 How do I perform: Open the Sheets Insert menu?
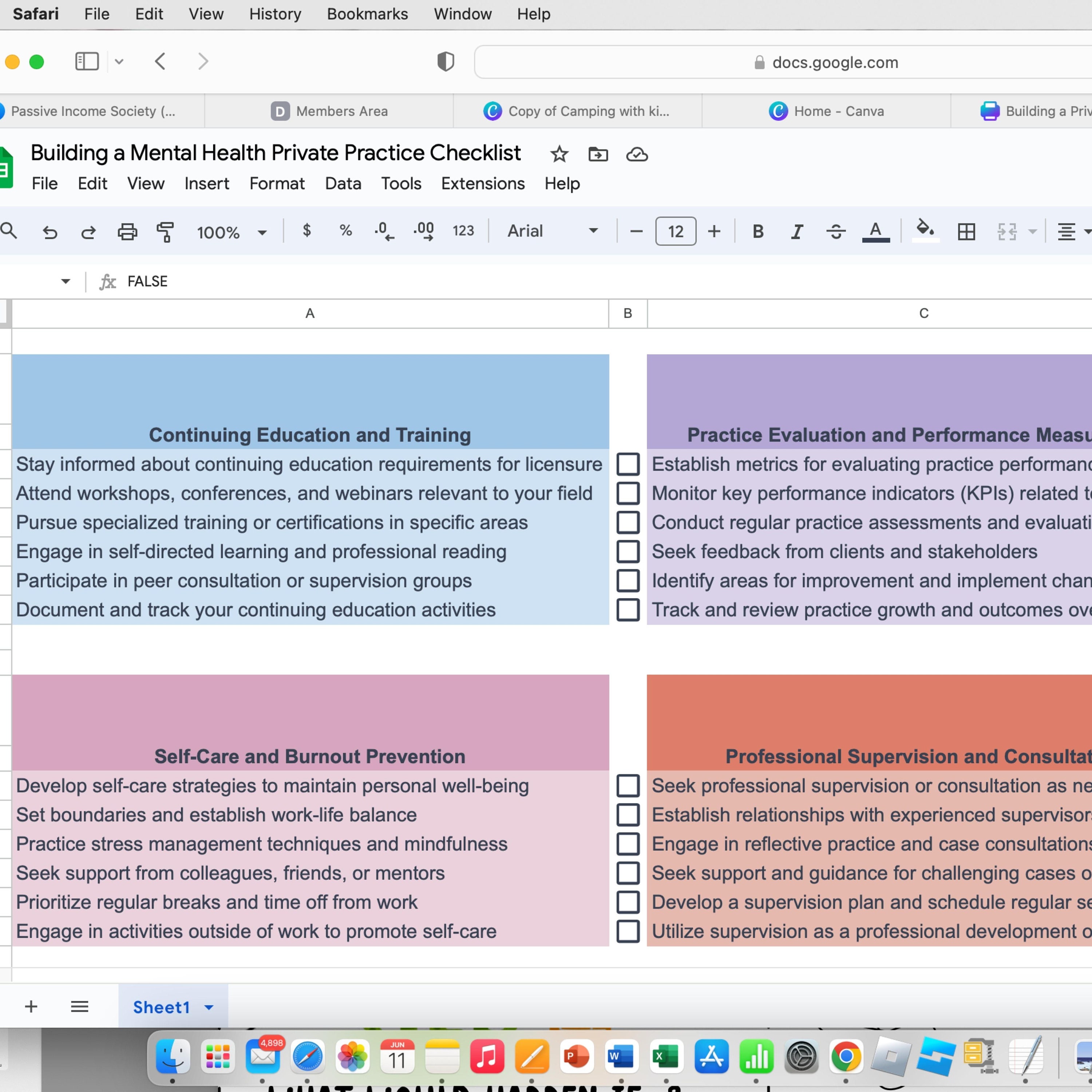pyautogui.click(x=207, y=184)
